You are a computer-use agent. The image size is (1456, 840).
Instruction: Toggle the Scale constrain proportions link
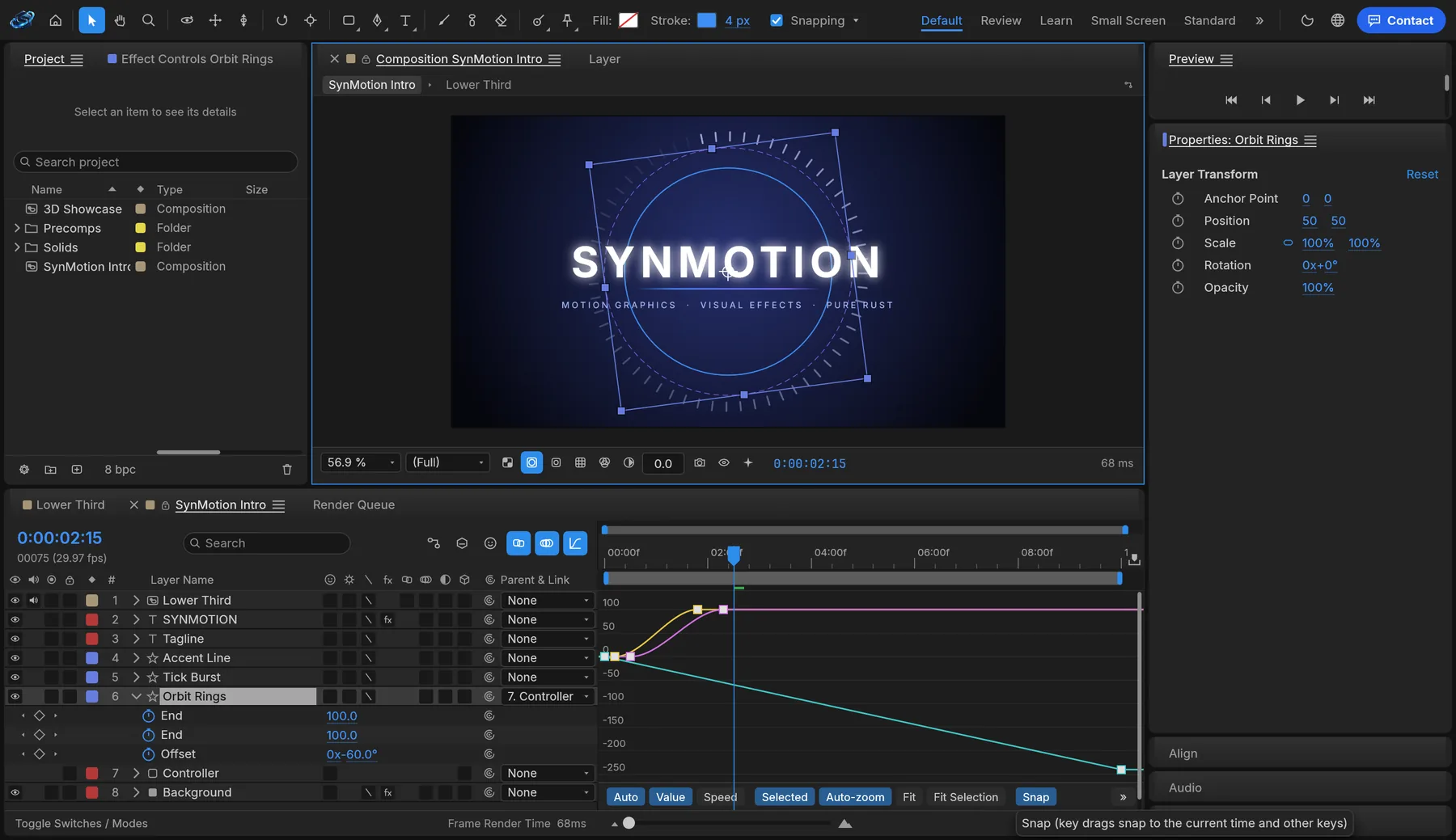coord(1288,243)
